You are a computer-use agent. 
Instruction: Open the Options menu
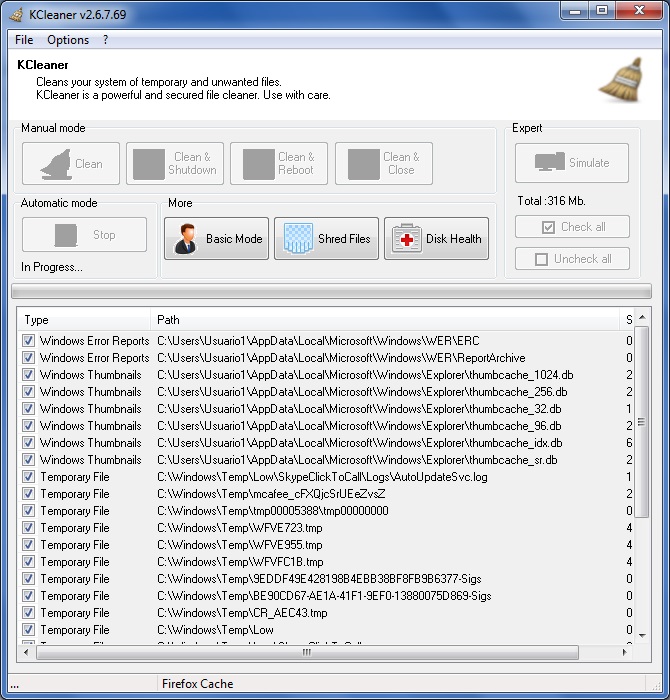[x=68, y=40]
